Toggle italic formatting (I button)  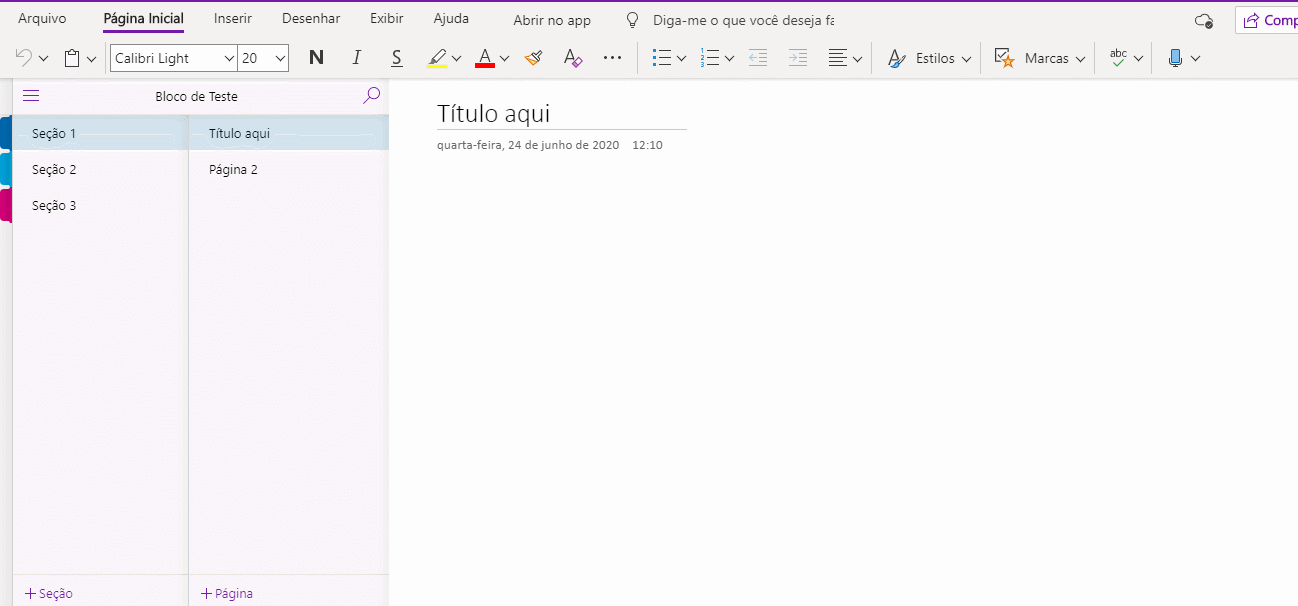(356, 59)
